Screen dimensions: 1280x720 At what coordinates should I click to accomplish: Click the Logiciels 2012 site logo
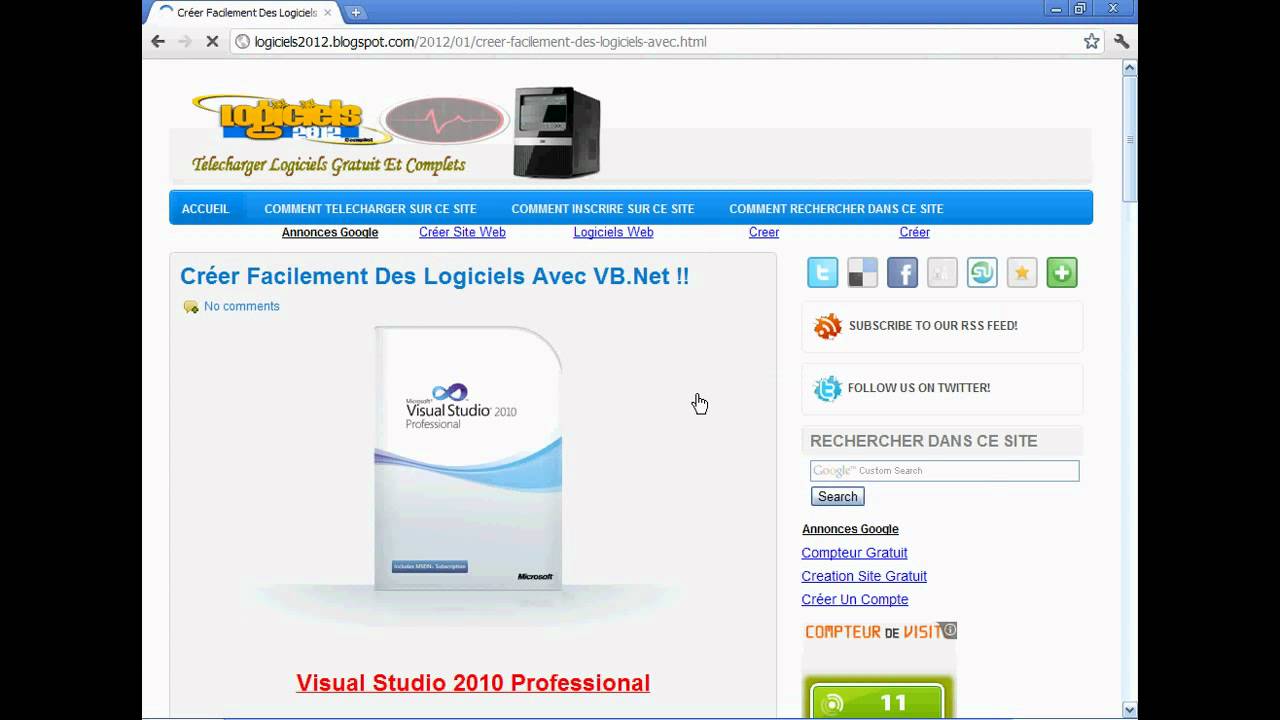point(290,120)
